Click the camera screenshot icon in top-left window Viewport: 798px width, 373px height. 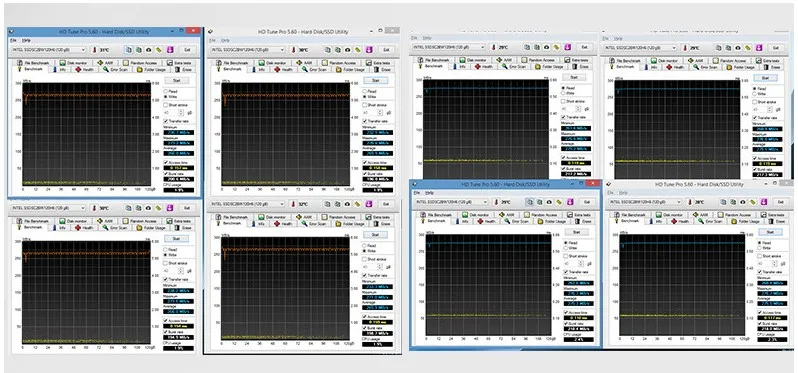tap(148, 50)
